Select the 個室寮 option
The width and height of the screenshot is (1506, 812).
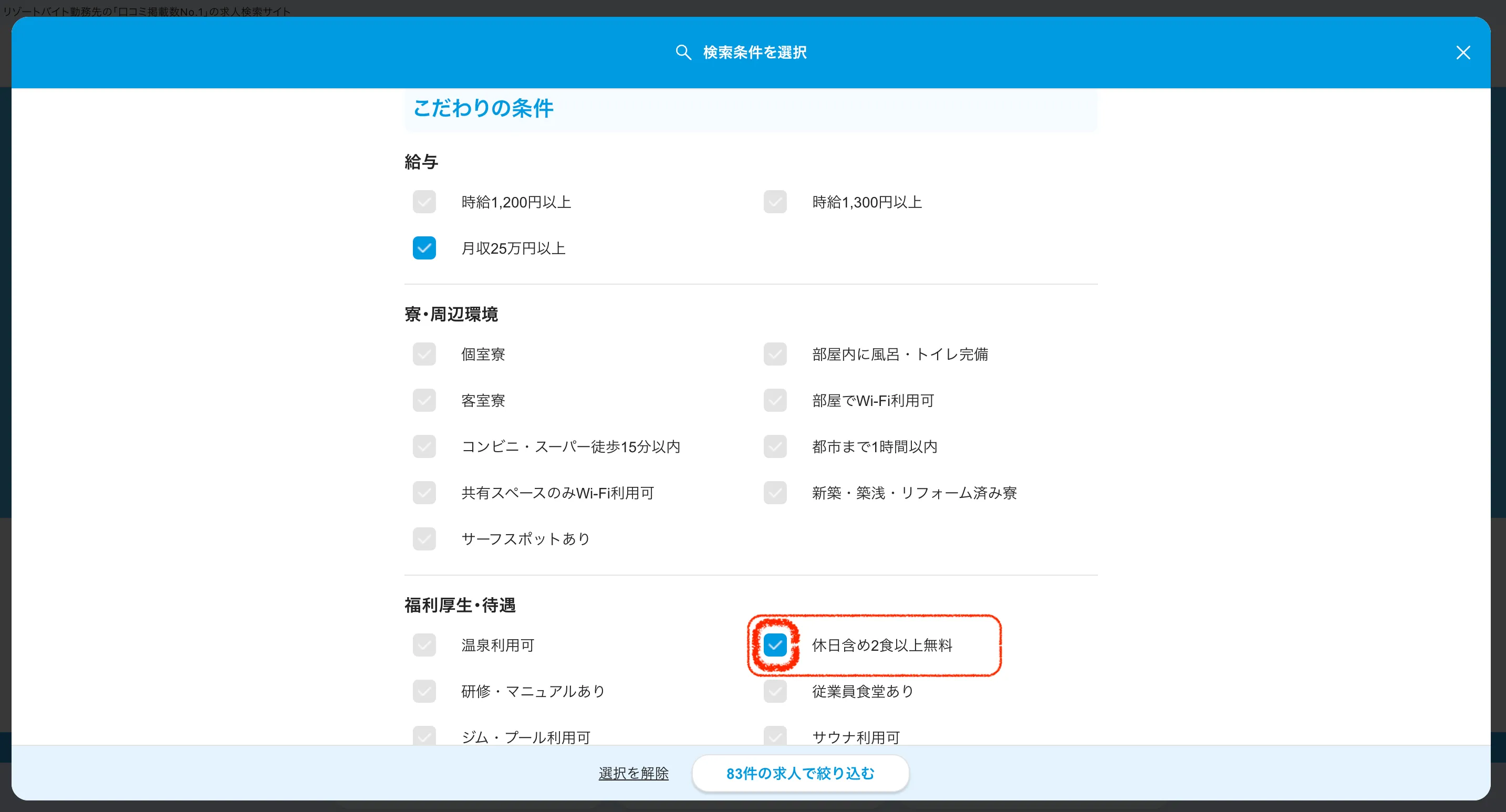pyautogui.click(x=424, y=353)
